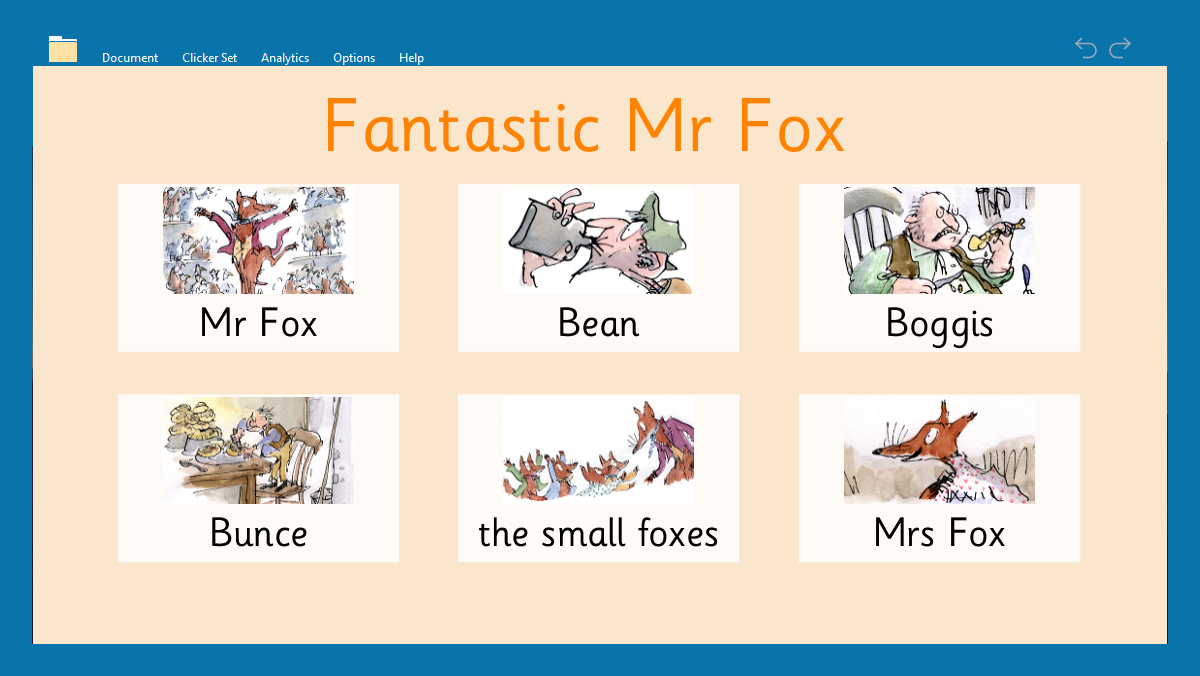This screenshot has width=1200, height=676.
Task: Select the Bunce at table picture
Action: tap(258, 450)
